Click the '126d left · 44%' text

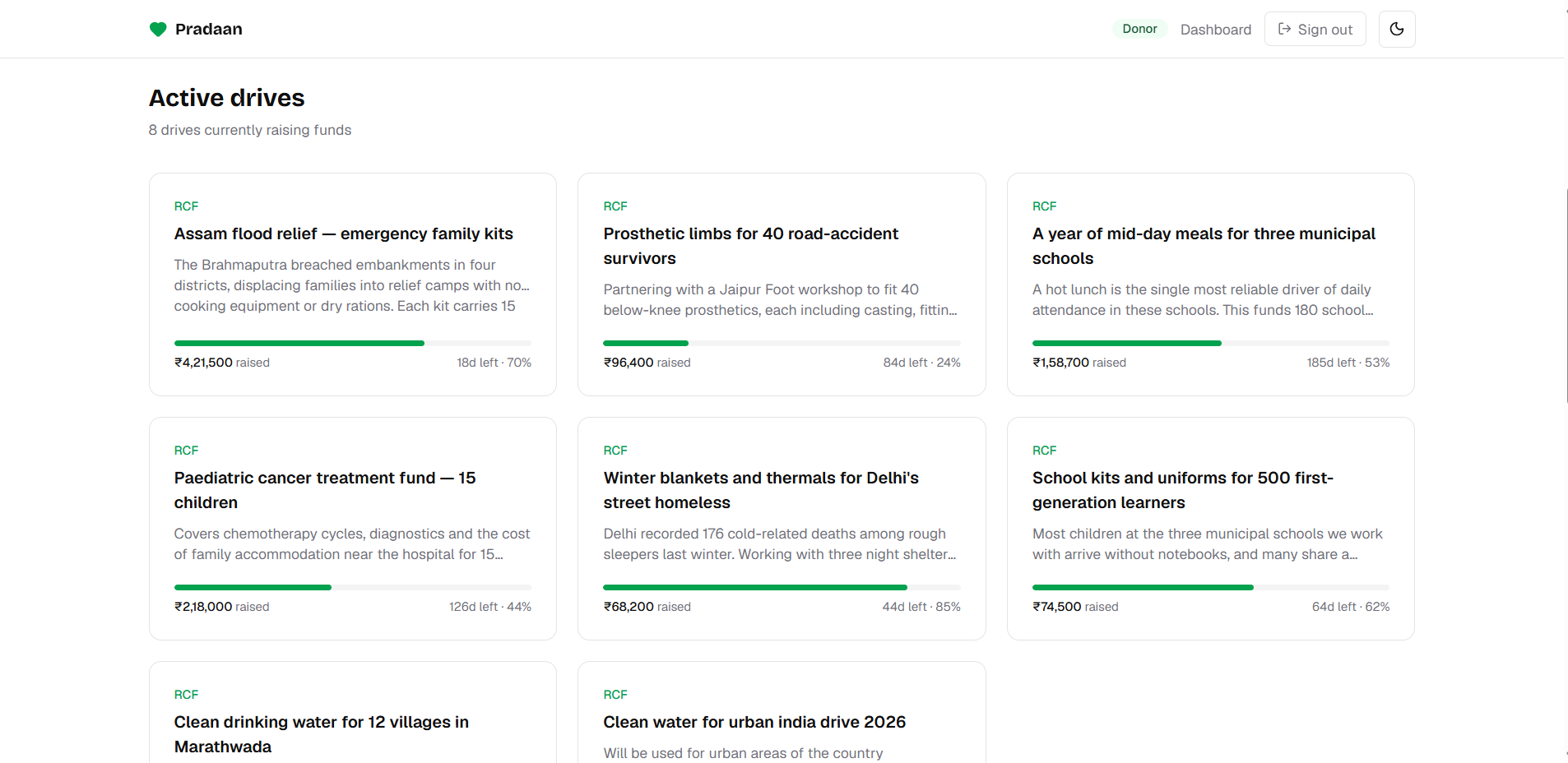coord(490,607)
